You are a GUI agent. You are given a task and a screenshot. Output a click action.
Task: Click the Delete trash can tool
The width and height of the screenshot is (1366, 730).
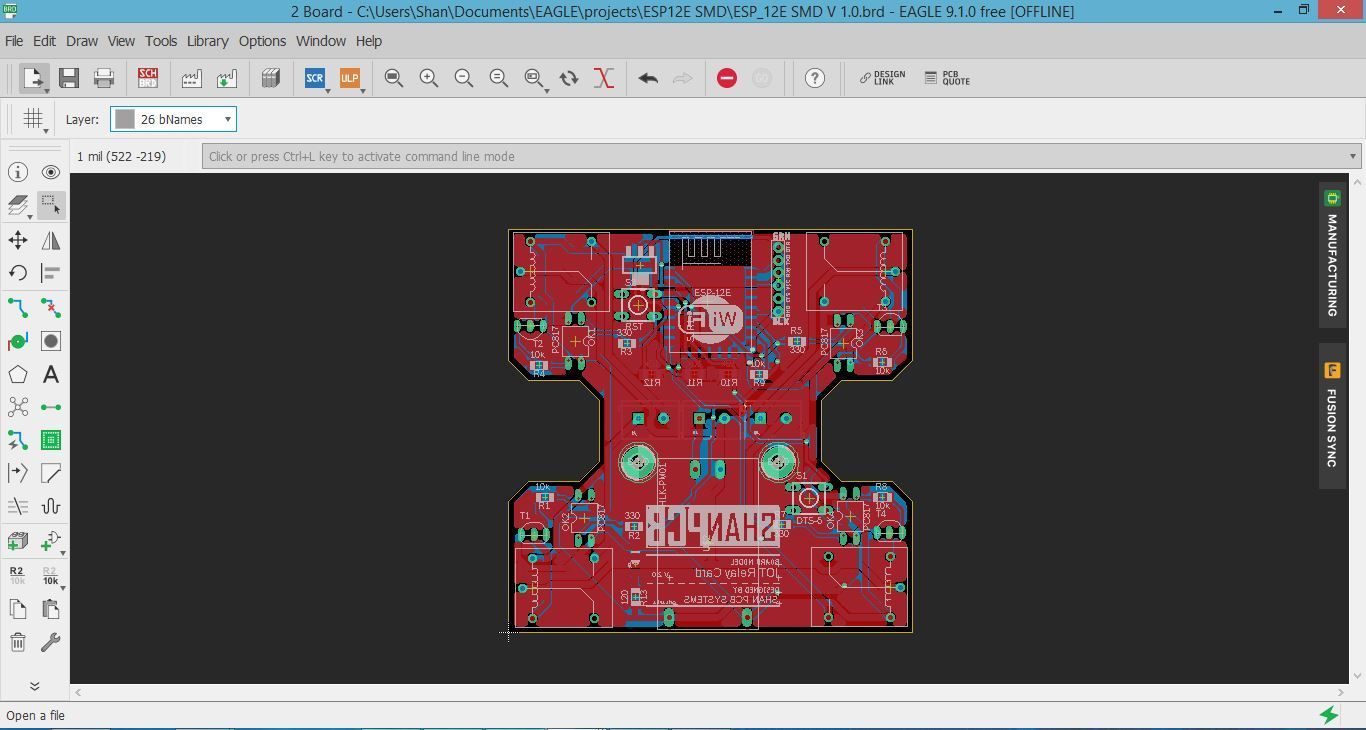click(x=18, y=642)
